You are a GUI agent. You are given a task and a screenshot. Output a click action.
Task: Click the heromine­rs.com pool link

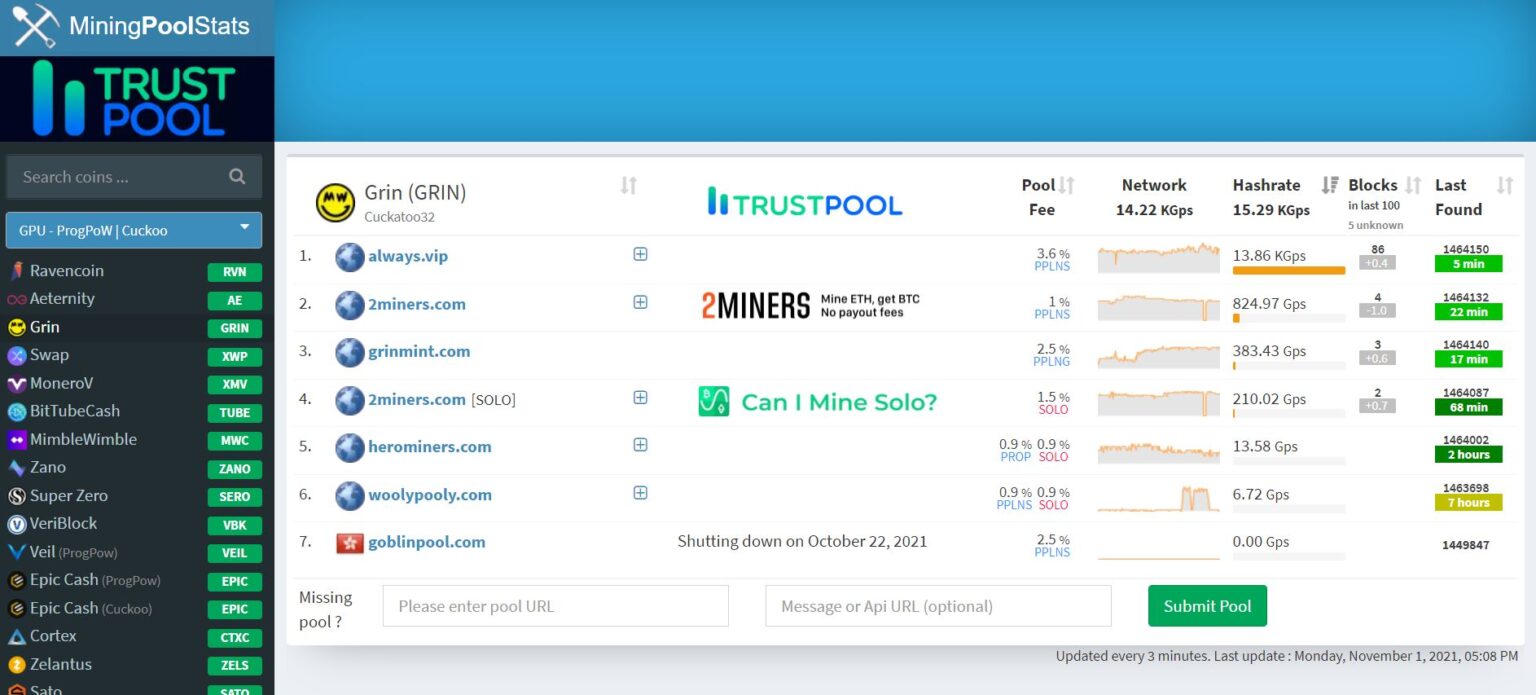(430, 447)
